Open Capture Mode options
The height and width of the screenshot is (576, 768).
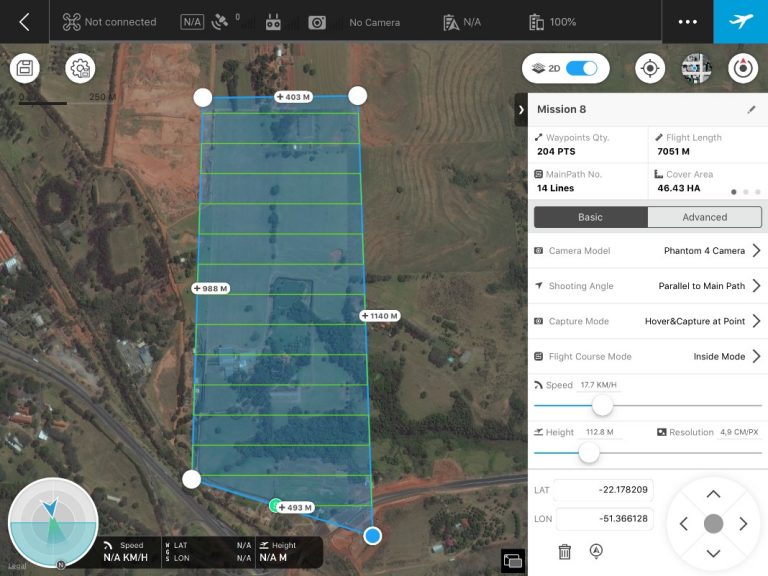pyautogui.click(x=648, y=321)
